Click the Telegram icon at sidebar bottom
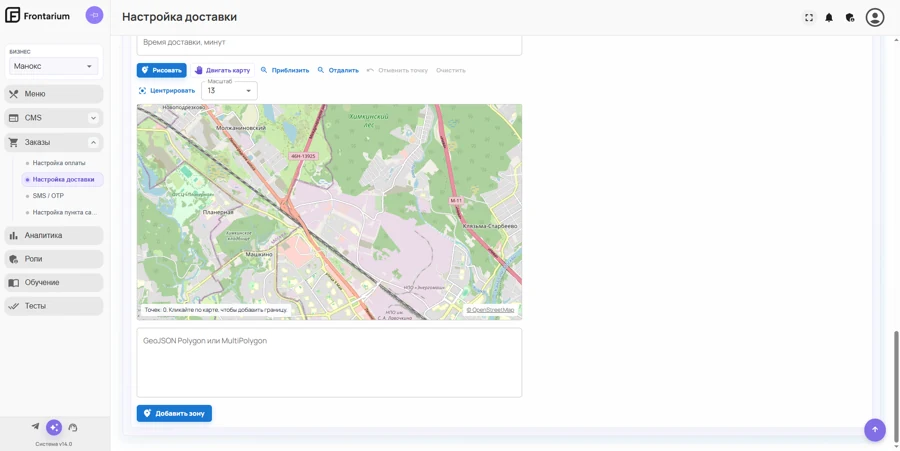This screenshot has width=900, height=451. (36, 426)
